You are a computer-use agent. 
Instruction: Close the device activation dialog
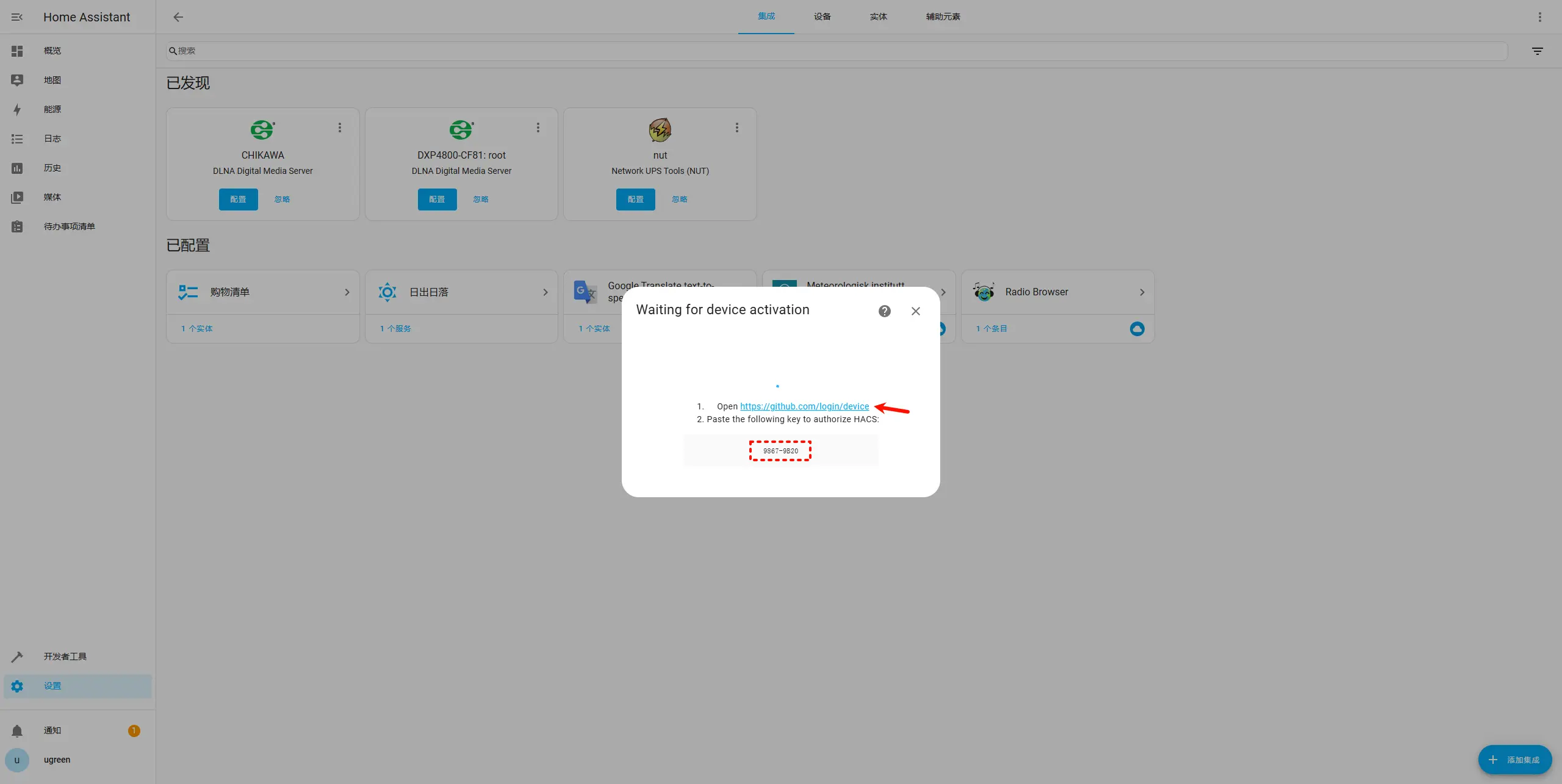pyautogui.click(x=915, y=311)
